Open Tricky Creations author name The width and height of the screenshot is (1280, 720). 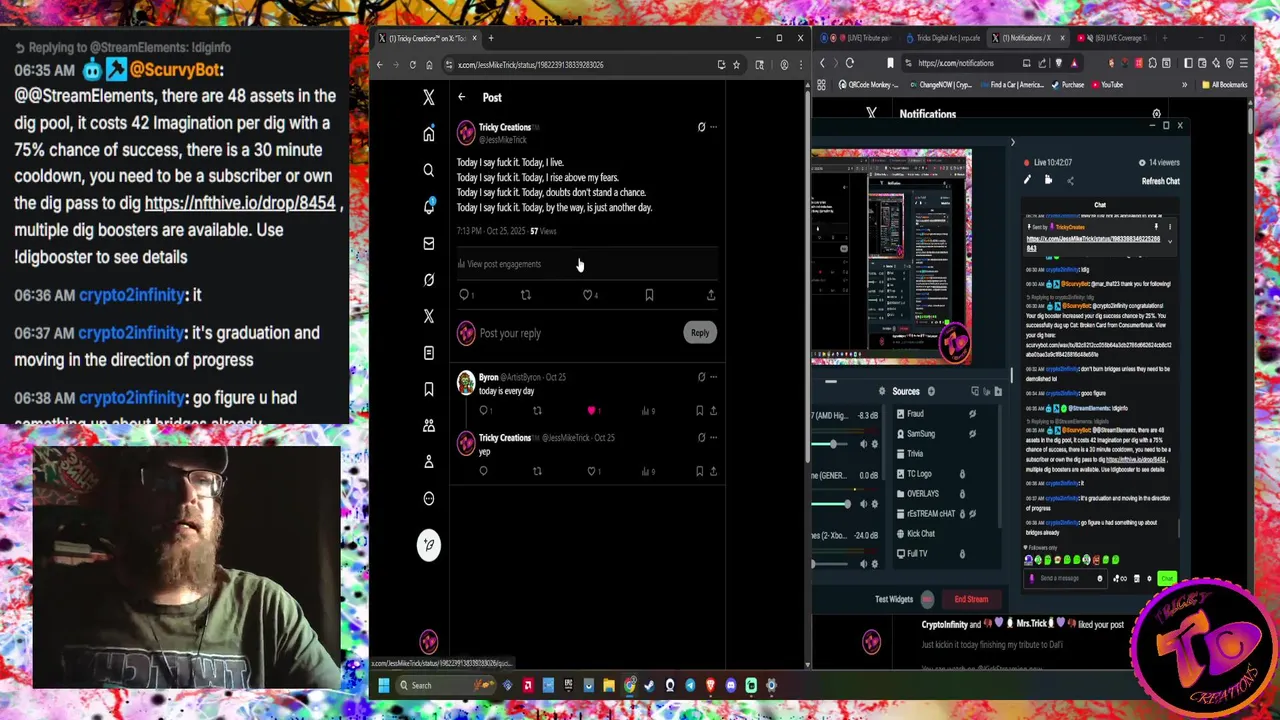click(x=505, y=127)
